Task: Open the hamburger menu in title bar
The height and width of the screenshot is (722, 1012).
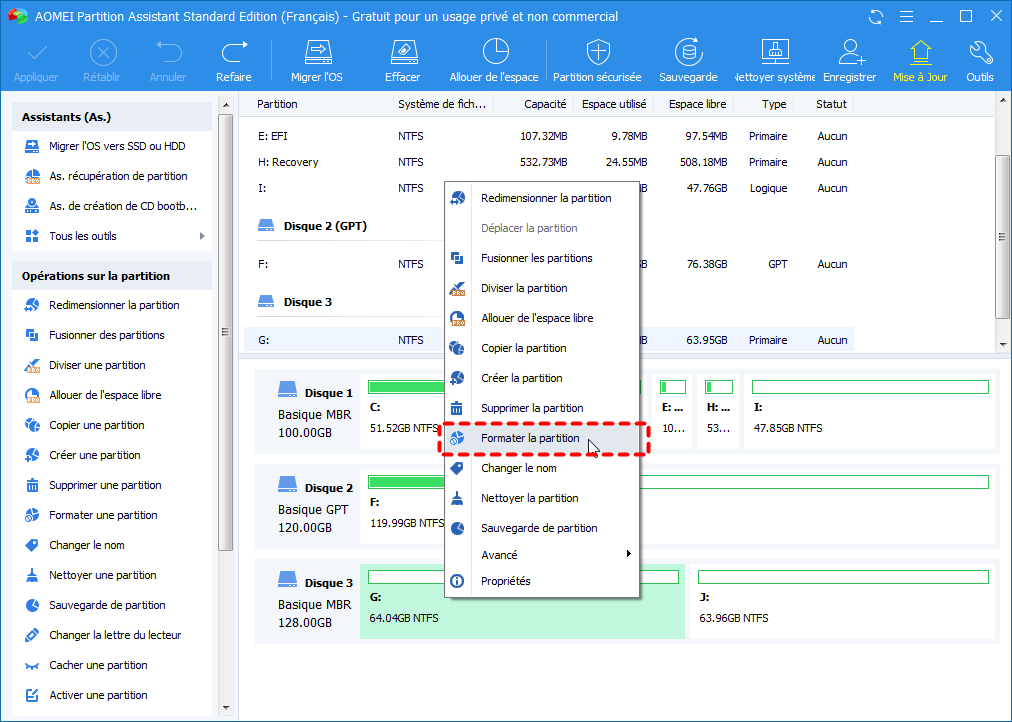Action: (906, 17)
